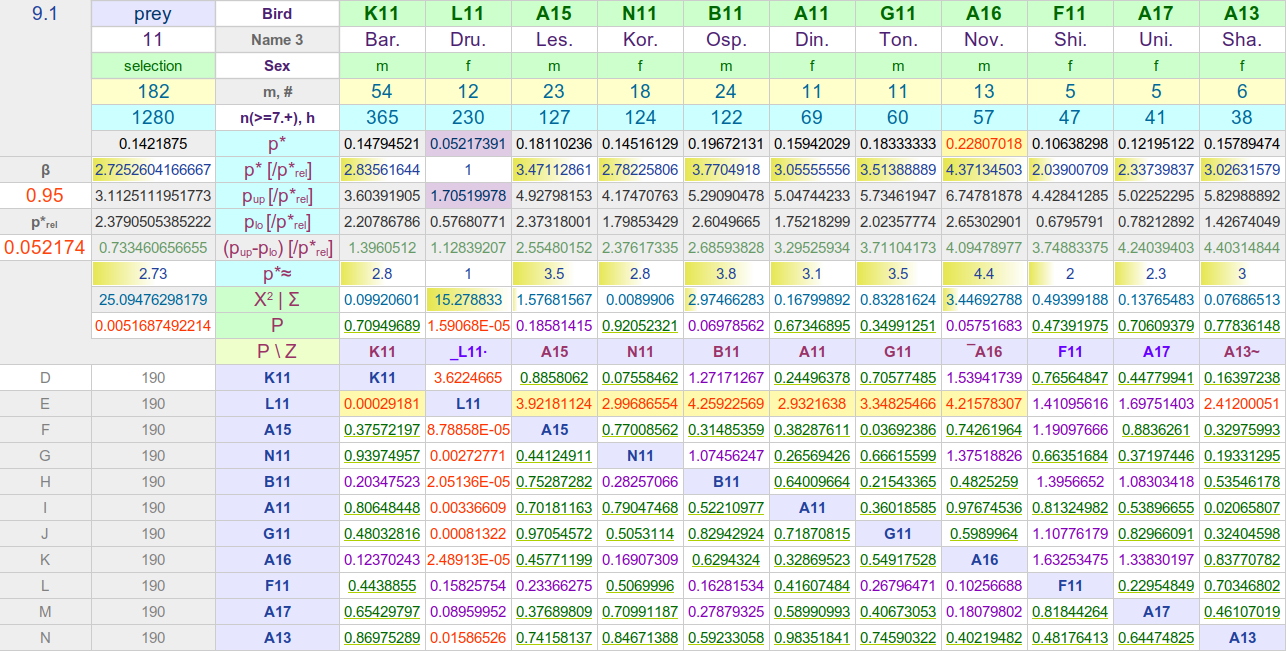Viewport: 1286px width, 651px height.
Task: Select the "Bird" label cell
Action: (x=277, y=14)
